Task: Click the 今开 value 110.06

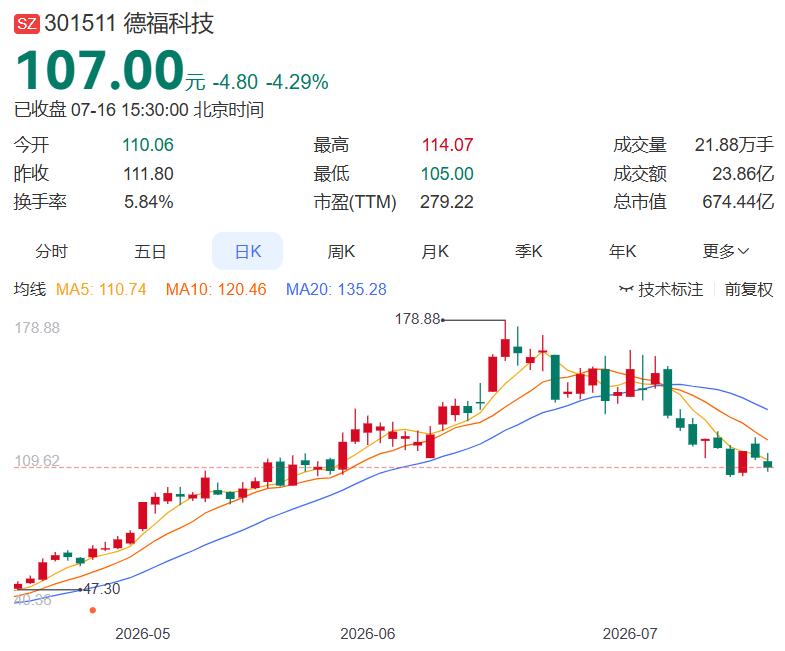Action: 148,145
